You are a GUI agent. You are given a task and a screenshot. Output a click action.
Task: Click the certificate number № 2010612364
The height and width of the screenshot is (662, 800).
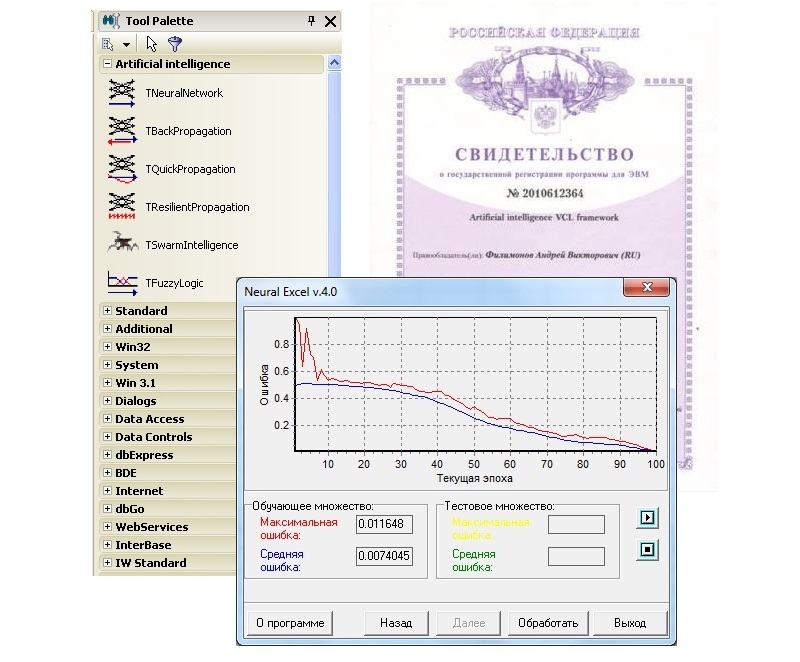(544, 193)
